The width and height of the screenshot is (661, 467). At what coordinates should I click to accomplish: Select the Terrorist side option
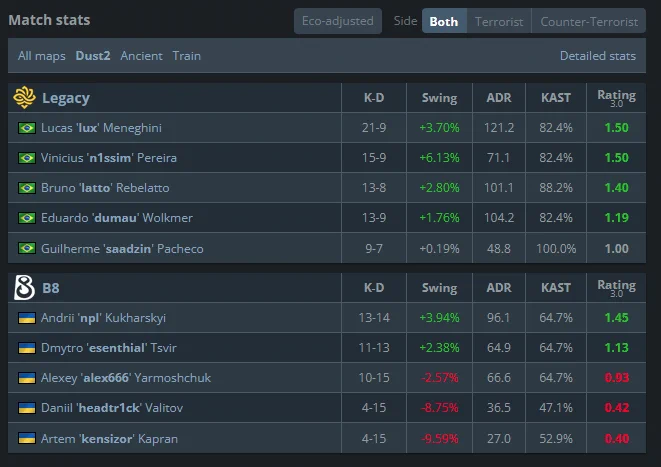point(499,21)
